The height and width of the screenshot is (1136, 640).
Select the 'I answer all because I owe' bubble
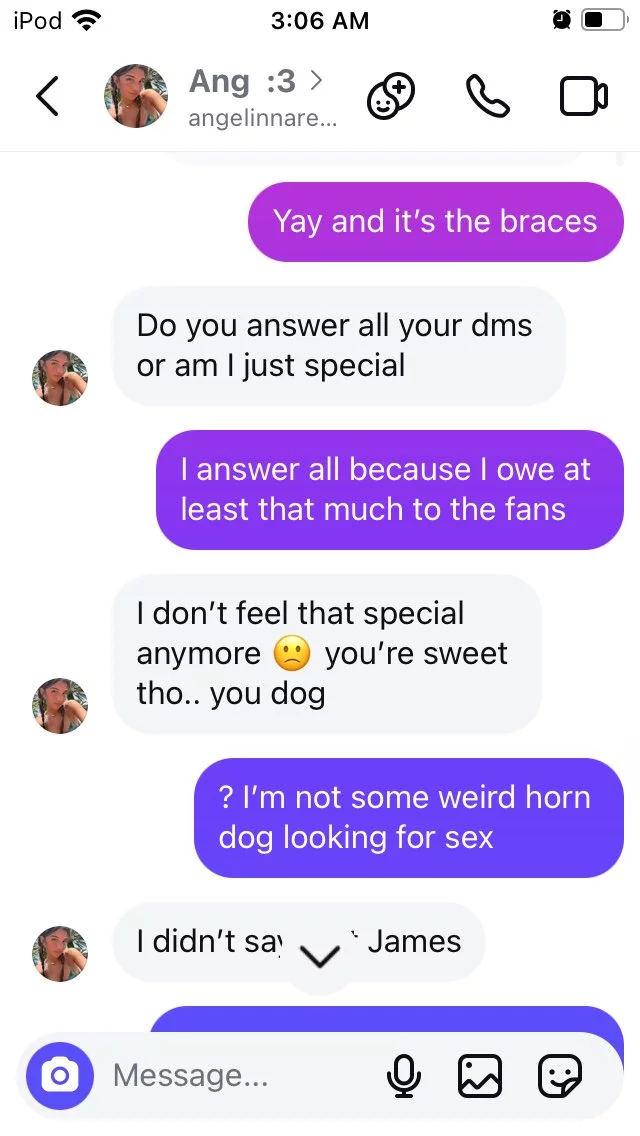tap(390, 490)
